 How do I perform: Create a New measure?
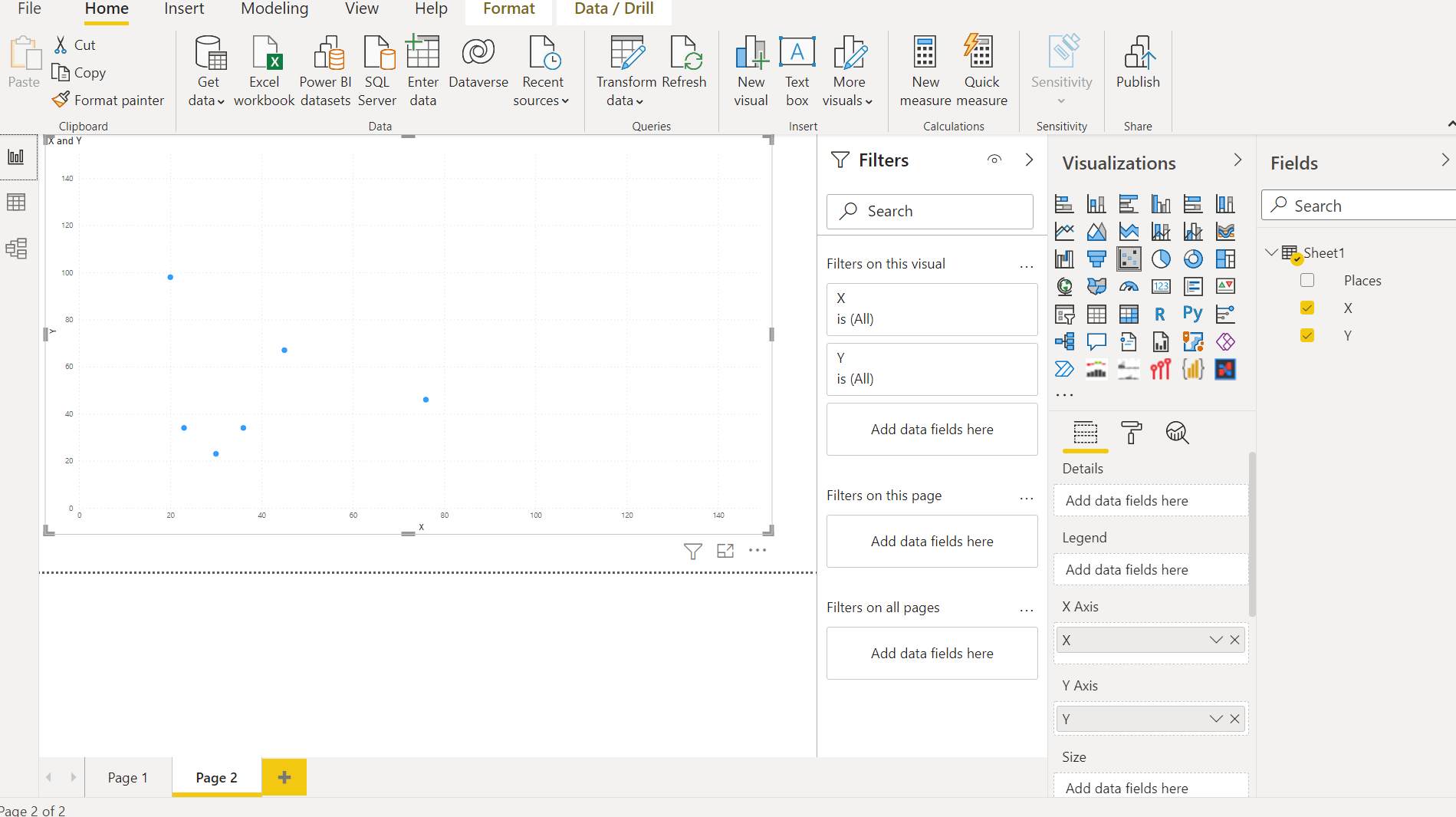[925, 71]
